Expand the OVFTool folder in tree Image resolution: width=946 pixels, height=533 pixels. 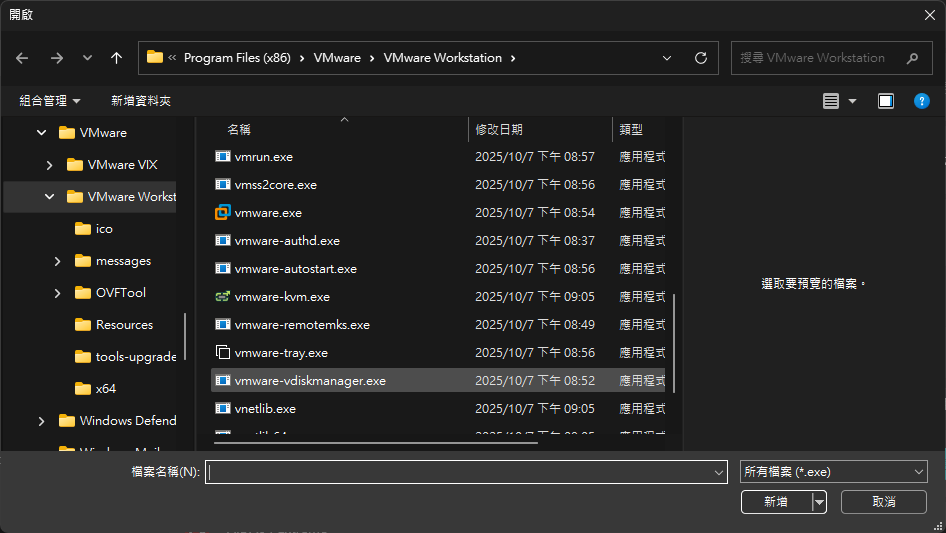[x=57, y=293]
